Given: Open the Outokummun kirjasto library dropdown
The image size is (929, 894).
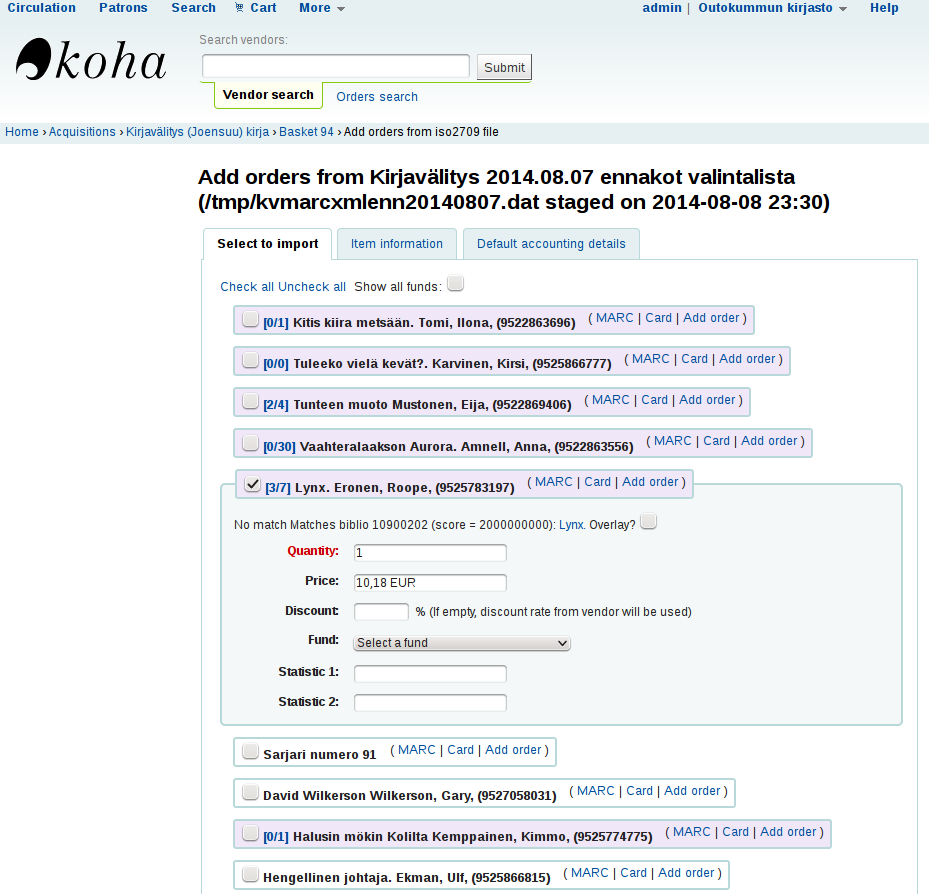Looking at the screenshot, I should [771, 8].
